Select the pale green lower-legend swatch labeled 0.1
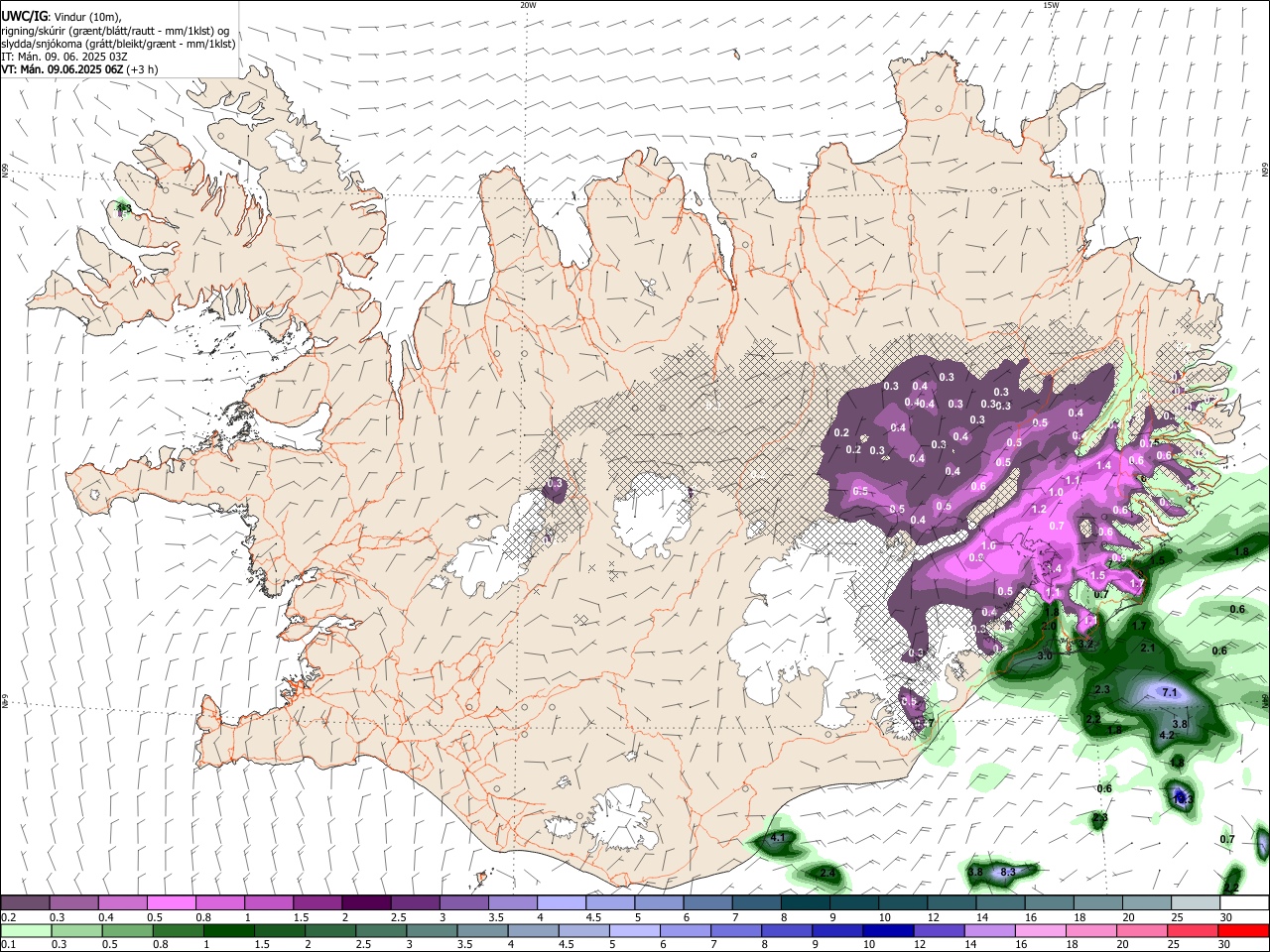The image size is (1270, 952). click(25, 930)
